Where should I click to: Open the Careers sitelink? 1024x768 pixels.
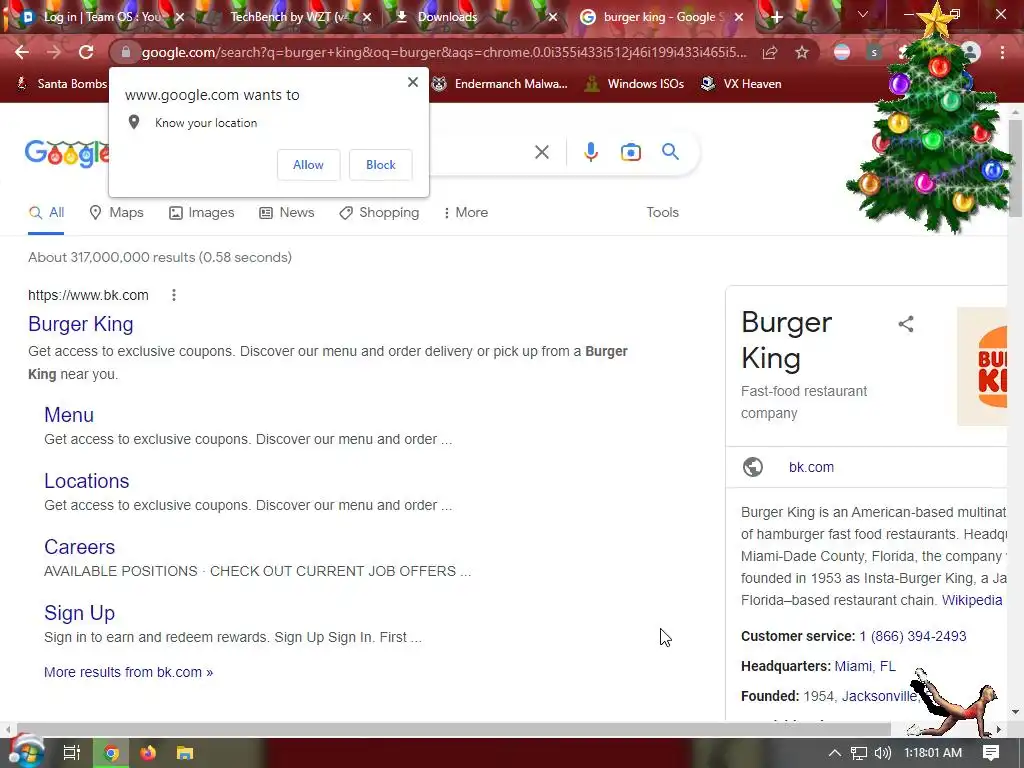point(79,547)
